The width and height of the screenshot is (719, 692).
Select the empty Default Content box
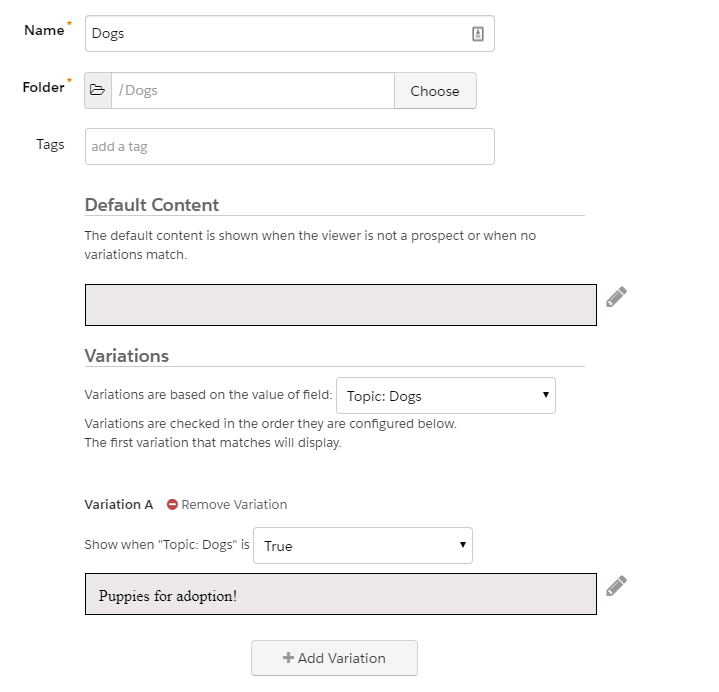click(x=340, y=305)
